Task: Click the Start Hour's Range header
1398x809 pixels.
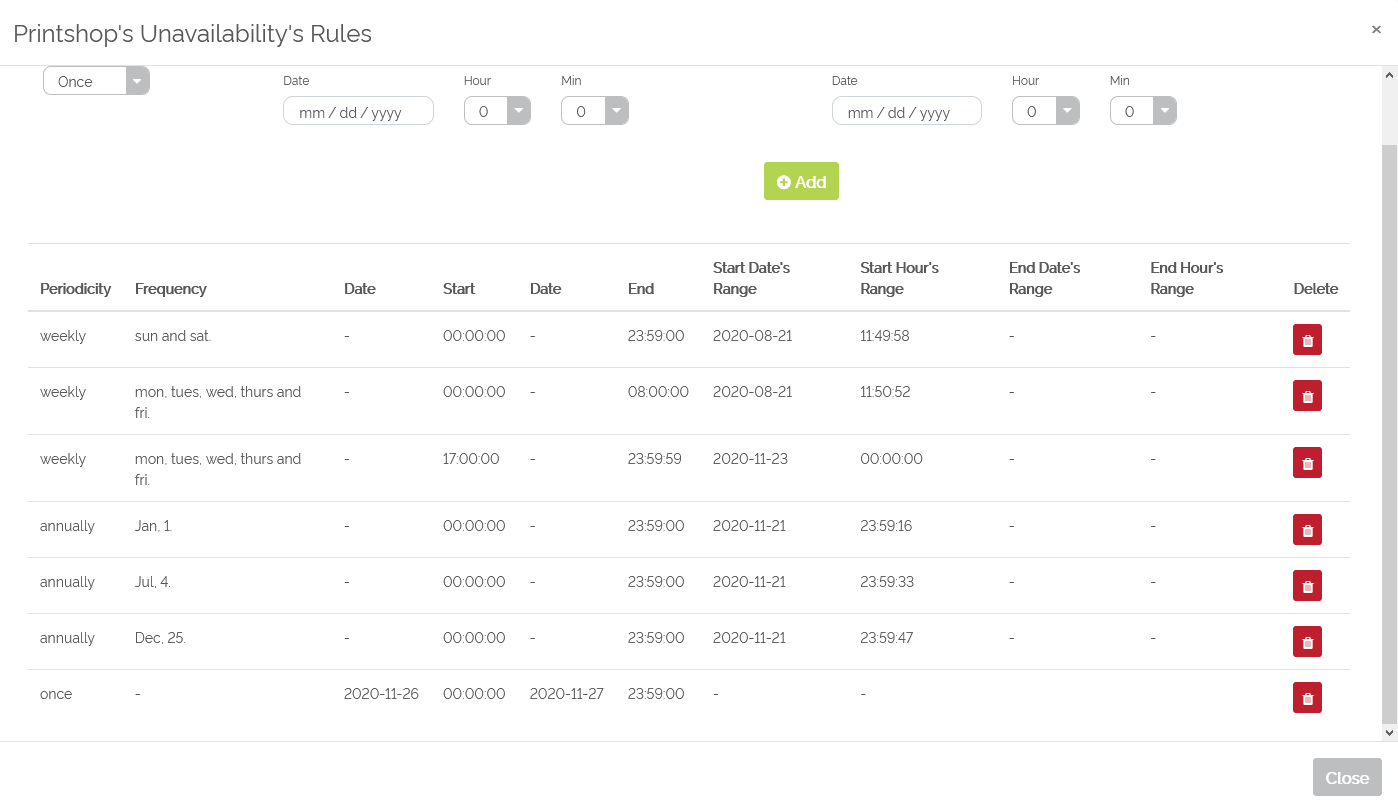Action: 900,278
